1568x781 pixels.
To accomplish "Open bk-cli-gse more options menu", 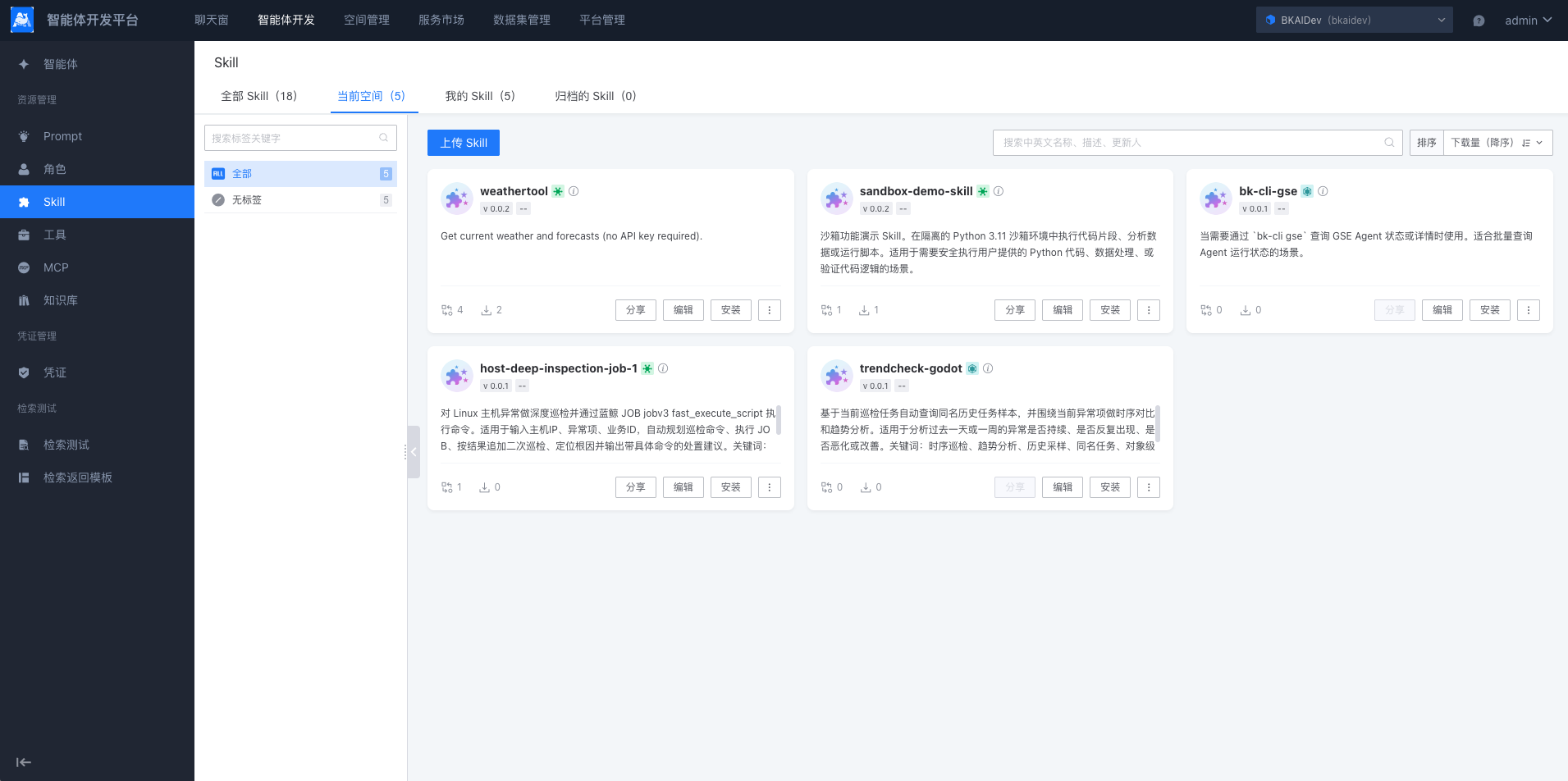I will (x=1529, y=310).
